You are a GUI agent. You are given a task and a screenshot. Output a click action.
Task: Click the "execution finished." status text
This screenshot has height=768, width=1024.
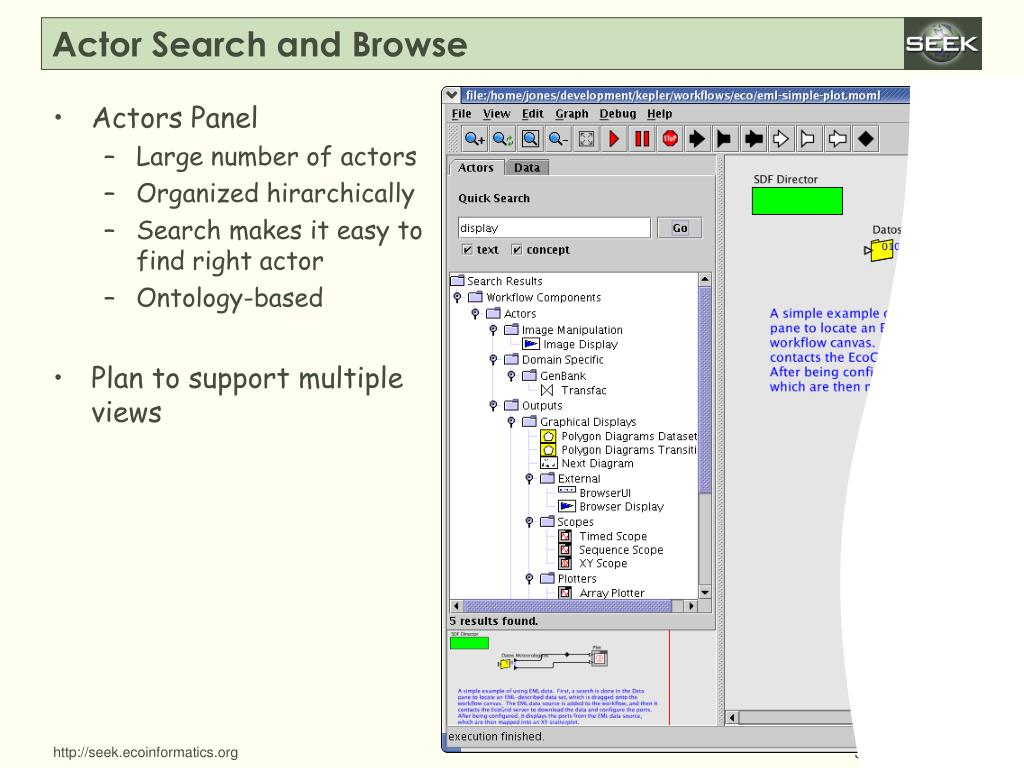coord(496,736)
